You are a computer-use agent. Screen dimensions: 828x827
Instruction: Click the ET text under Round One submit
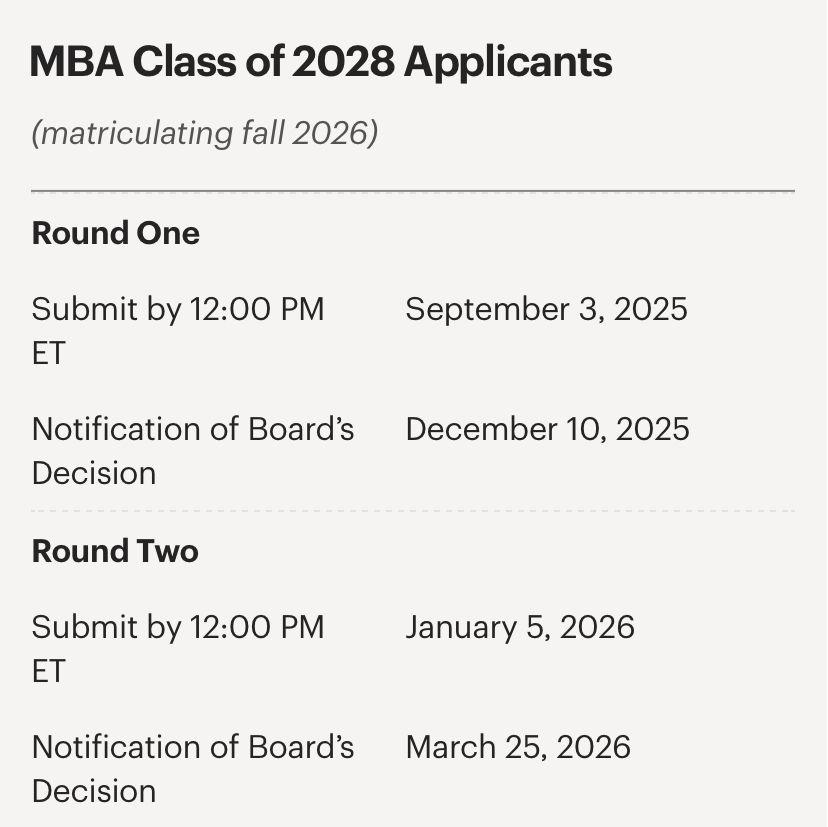coord(49,353)
